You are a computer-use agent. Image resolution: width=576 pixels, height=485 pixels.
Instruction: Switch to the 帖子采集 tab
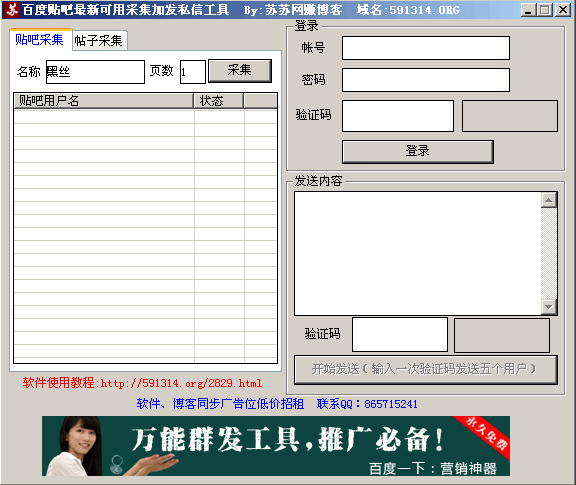point(99,40)
